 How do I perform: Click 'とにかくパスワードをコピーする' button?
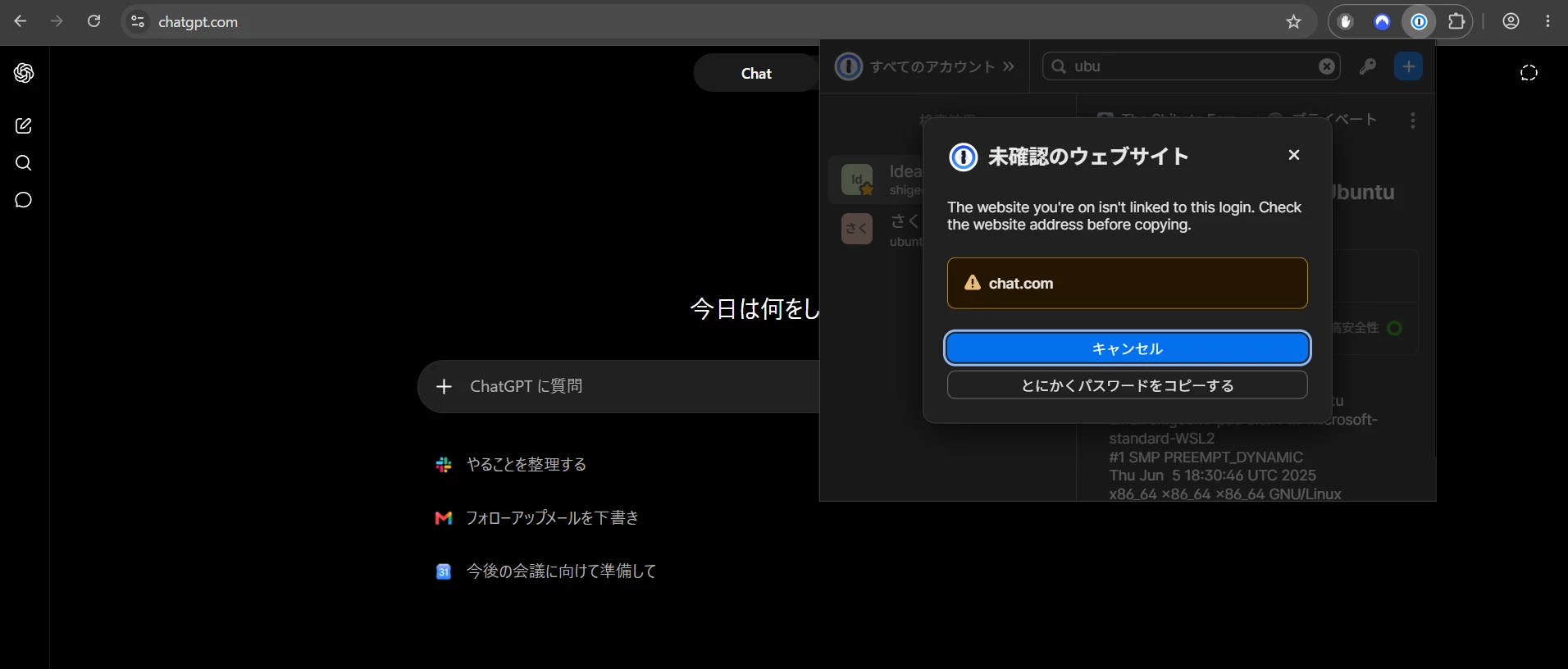pos(1128,385)
